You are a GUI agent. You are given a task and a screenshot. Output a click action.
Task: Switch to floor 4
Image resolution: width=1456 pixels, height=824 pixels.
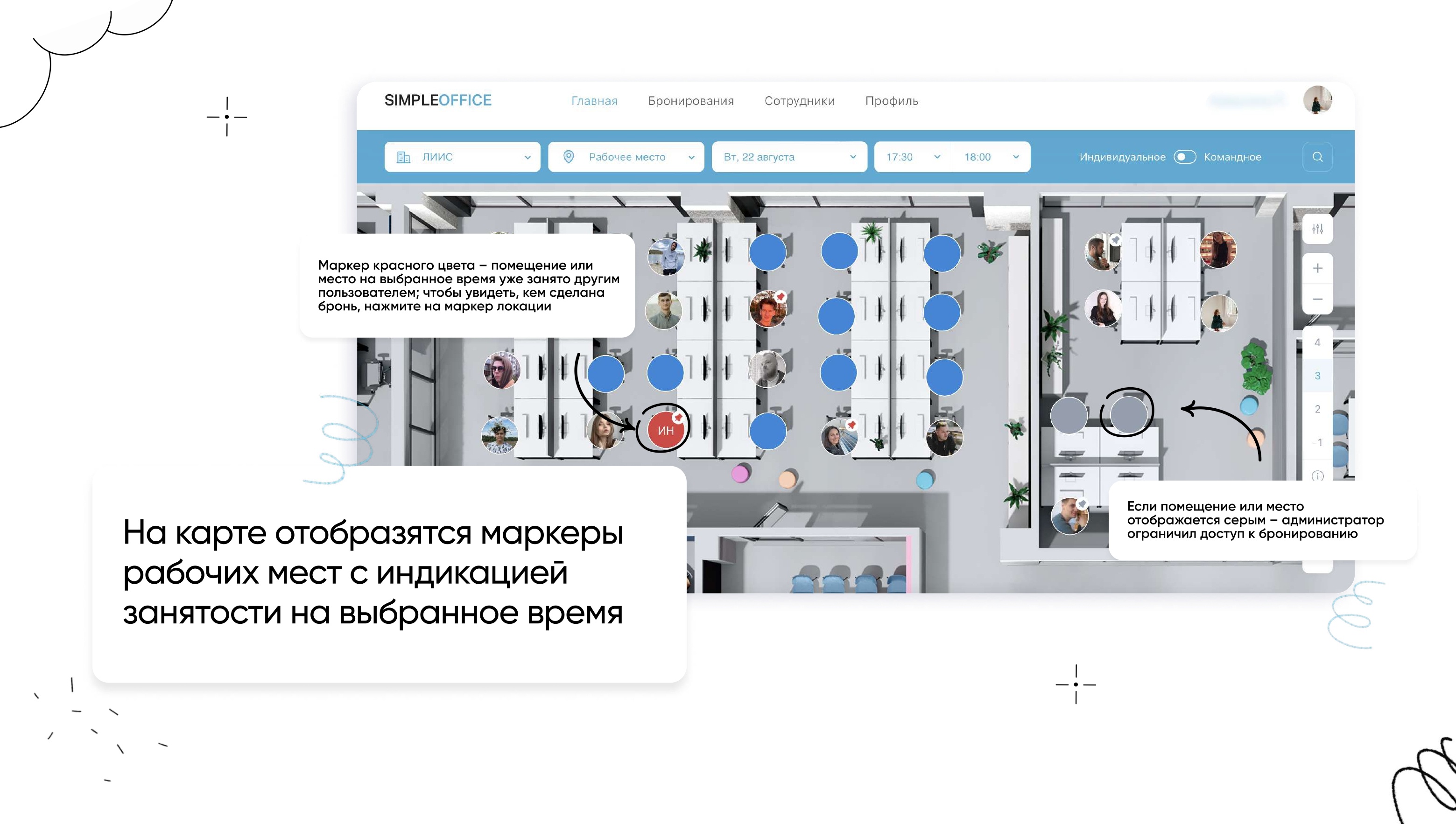1317,342
